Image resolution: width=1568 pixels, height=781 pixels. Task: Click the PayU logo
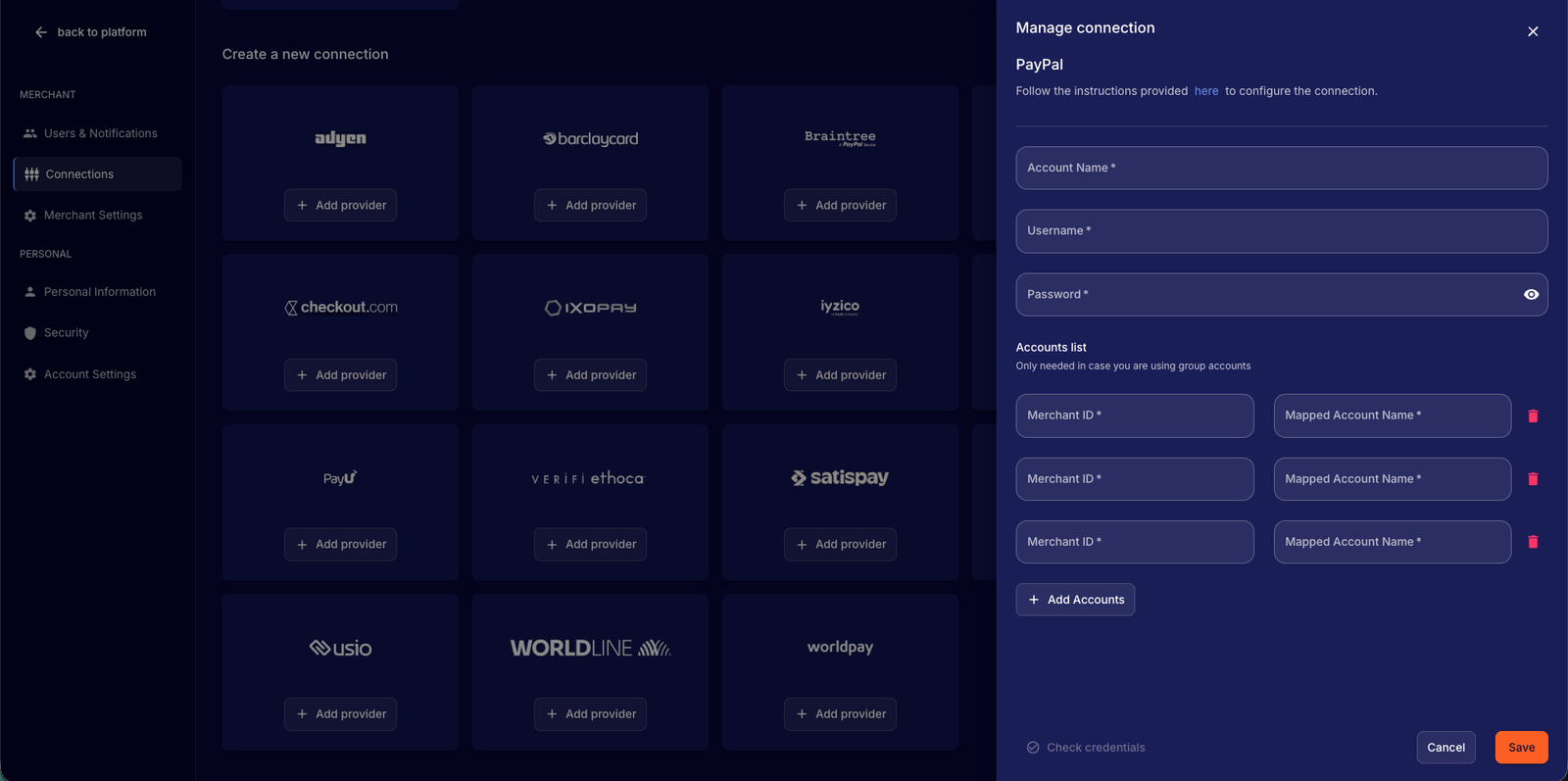[340, 478]
